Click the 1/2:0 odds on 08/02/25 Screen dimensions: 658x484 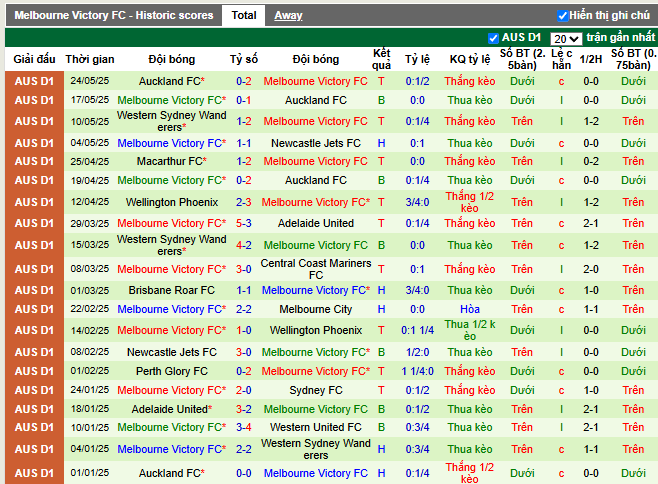click(417, 352)
